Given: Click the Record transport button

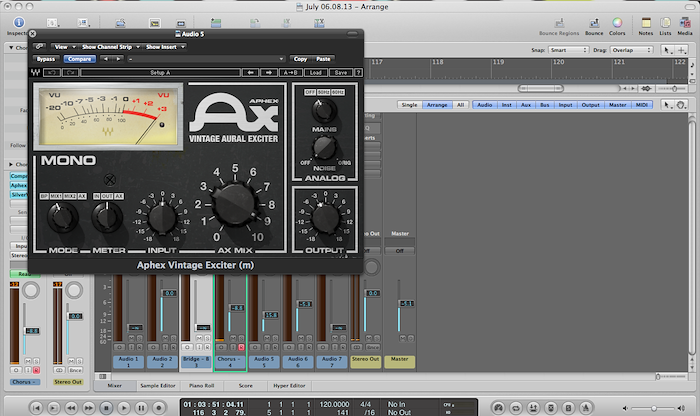Looking at the screenshot, I should coord(158,408).
